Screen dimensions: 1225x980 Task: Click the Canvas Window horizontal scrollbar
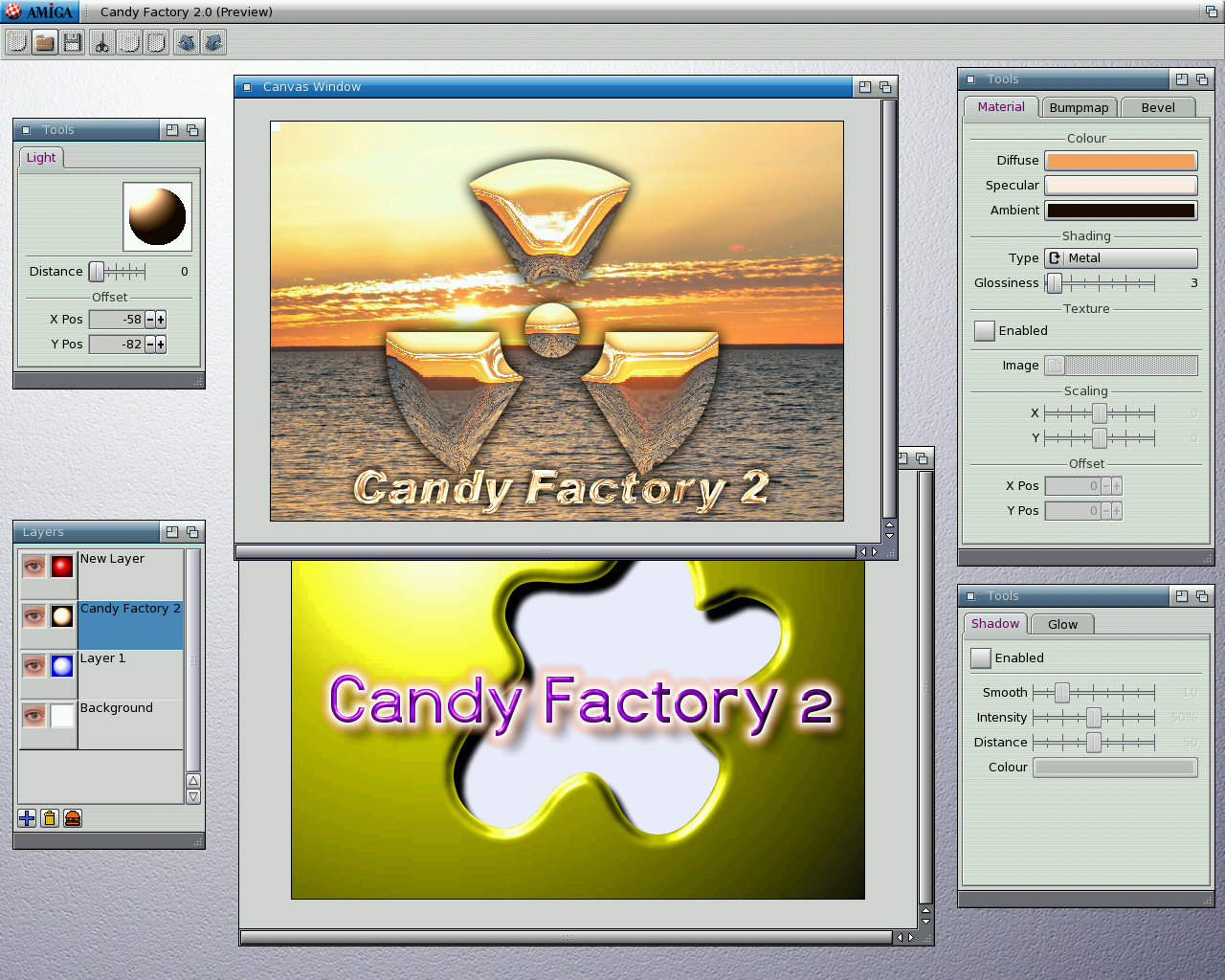(546, 552)
